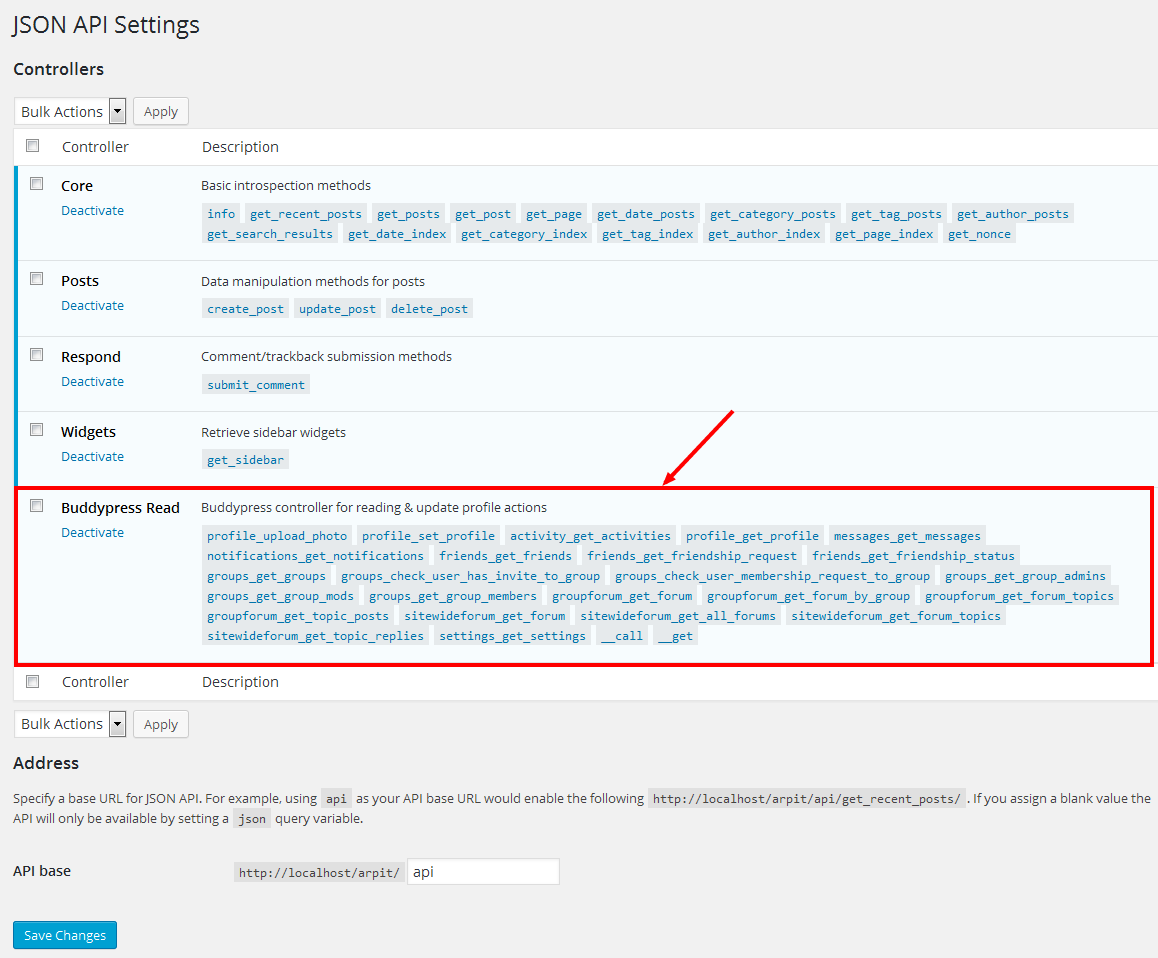Open the get_nonce method link
Screen dimensions: 1158x958
click(979, 234)
